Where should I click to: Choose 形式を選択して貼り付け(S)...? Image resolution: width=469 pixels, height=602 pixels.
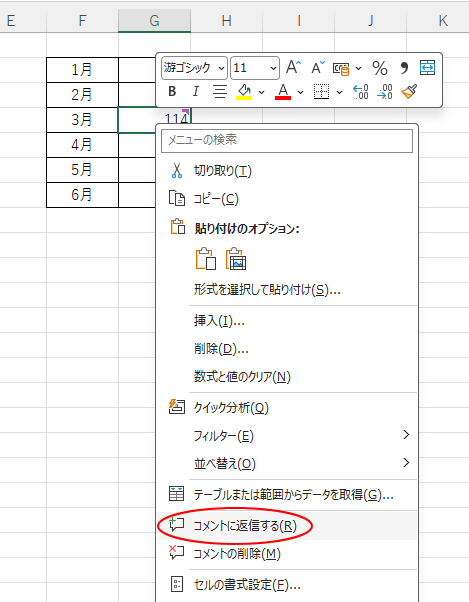coord(287,289)
